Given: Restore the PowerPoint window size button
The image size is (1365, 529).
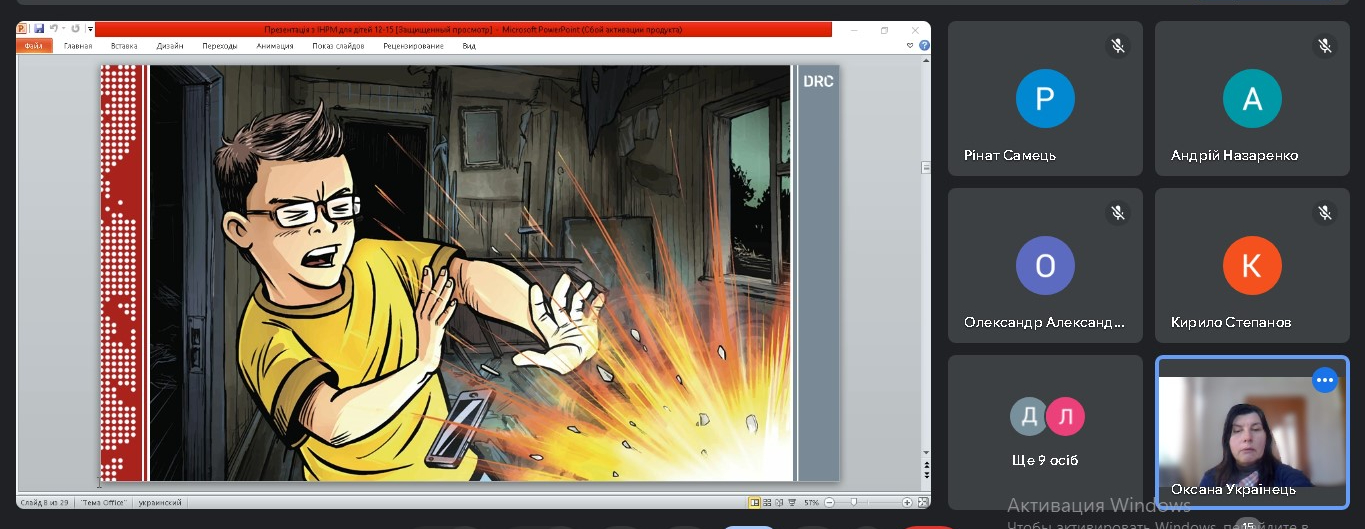Looking at the screenshot, I should click(884, 30).
